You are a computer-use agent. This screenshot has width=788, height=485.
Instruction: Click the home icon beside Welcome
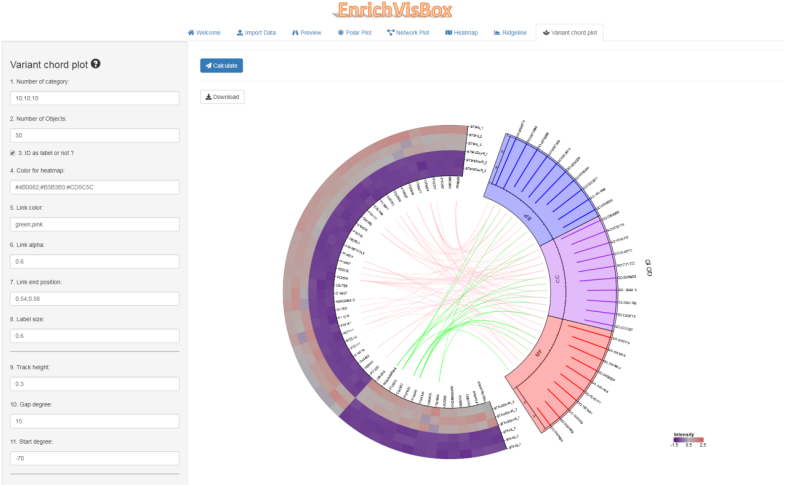(x=191, y=33)
